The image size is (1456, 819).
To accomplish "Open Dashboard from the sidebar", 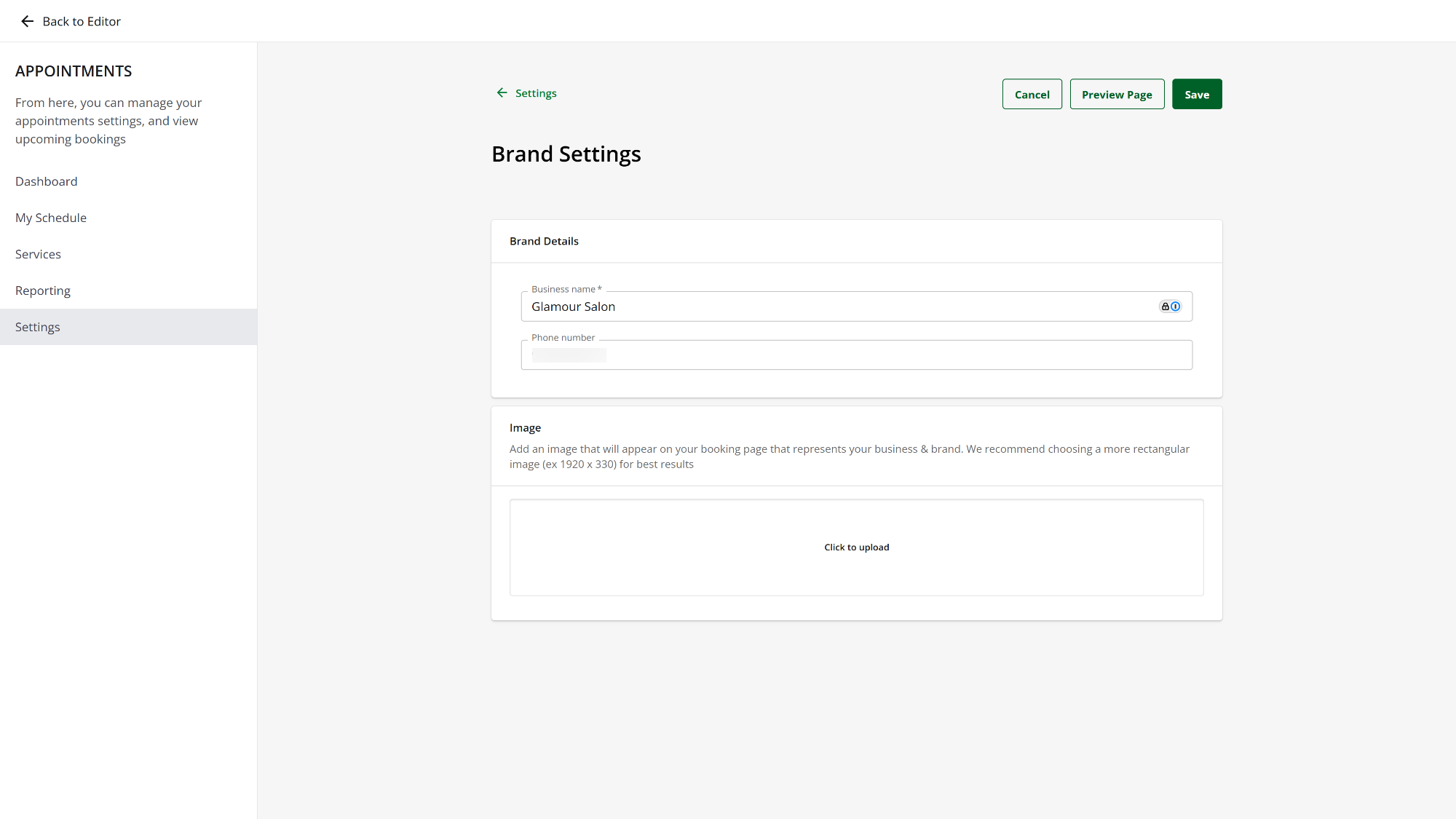I will [x=46, y=181].
